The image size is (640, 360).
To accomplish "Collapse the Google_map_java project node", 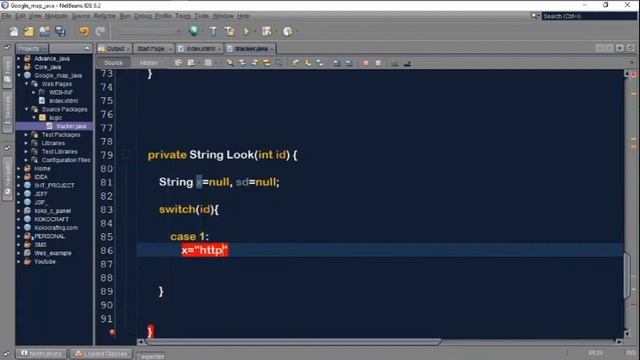I will pos(19,76).
